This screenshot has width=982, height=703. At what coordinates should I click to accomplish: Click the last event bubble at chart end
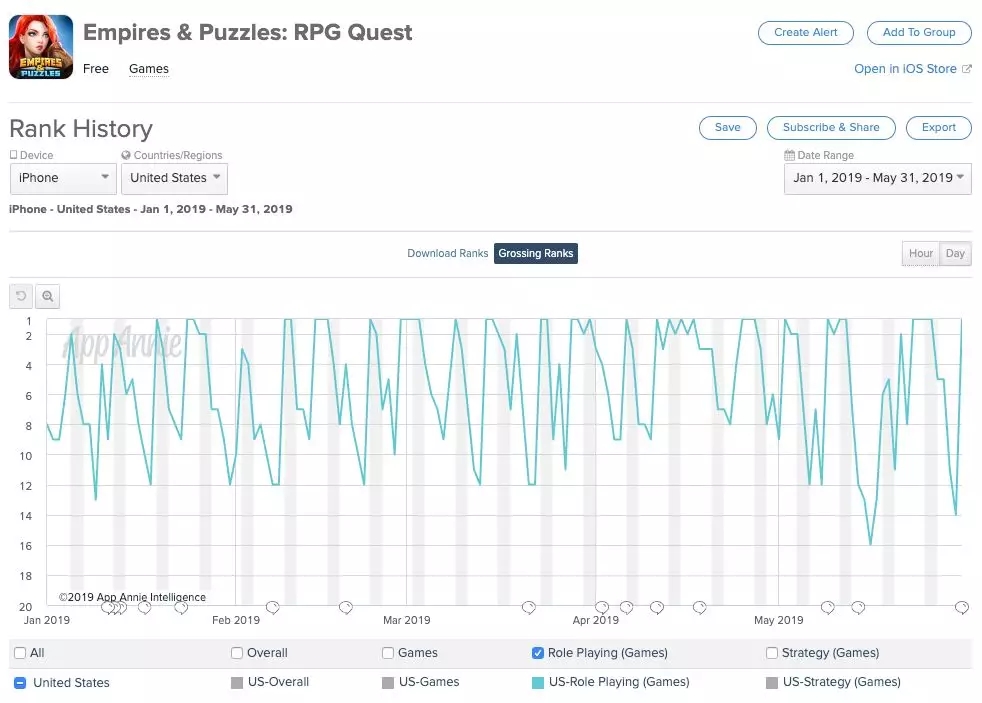click(x=961, y=607)
